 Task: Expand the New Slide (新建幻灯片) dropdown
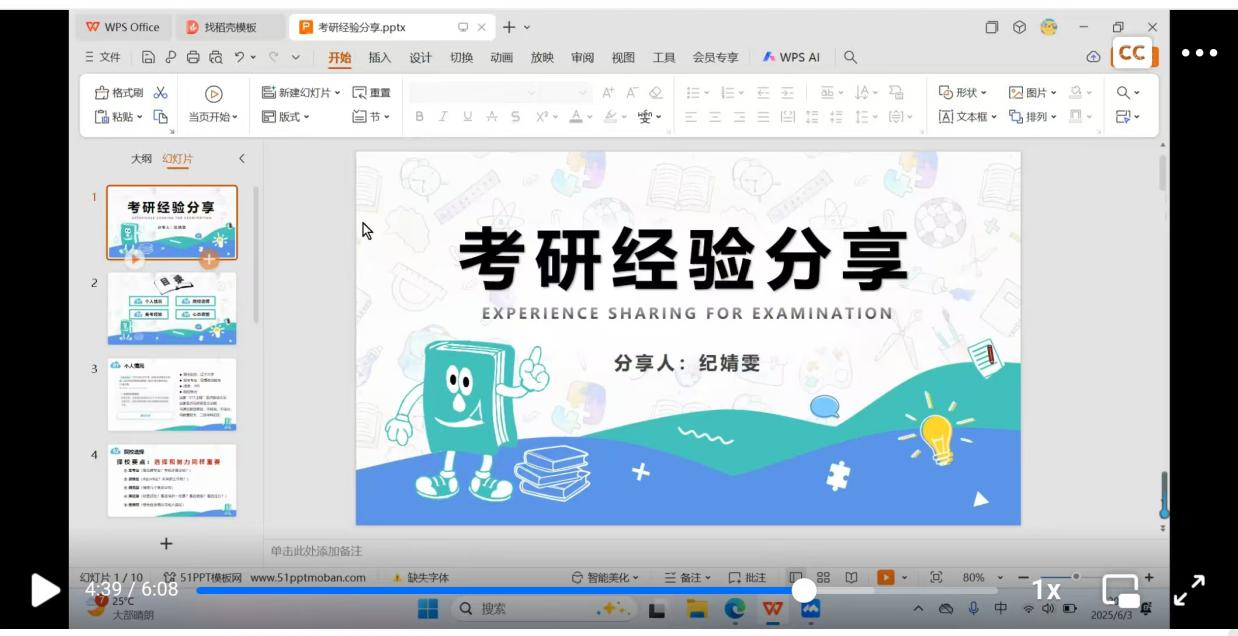tap(337, 93)
